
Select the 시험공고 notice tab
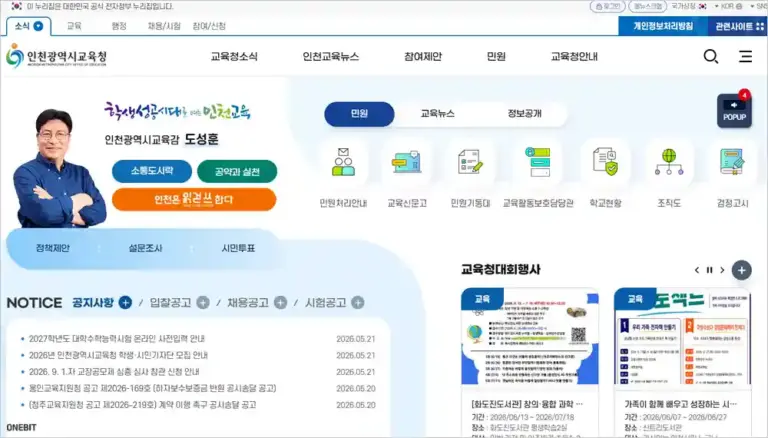326,303
